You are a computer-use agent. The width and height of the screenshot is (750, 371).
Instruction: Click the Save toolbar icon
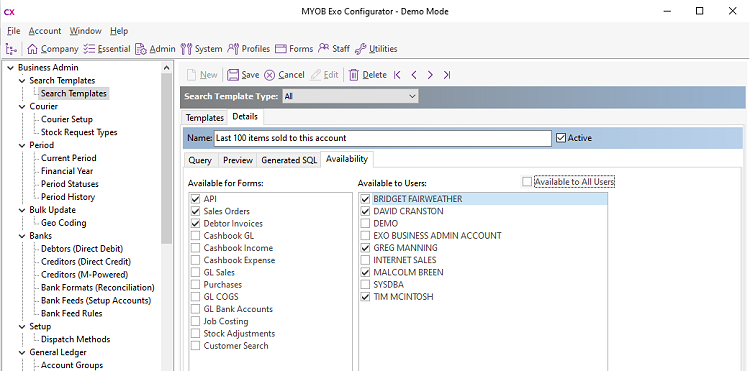pos(233,75)
